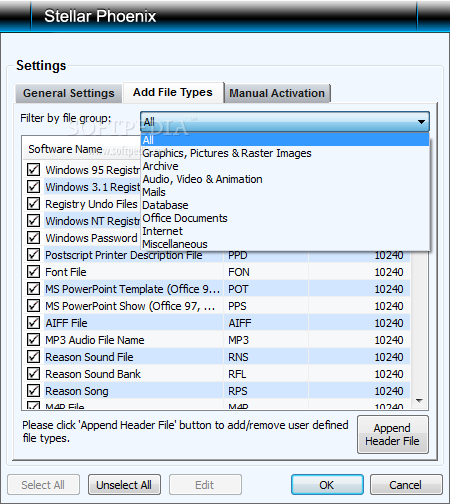The height and width of the screenshot is (504, 450).
Task: Choose the highlighted All option in list
Action: pos(285,140)
